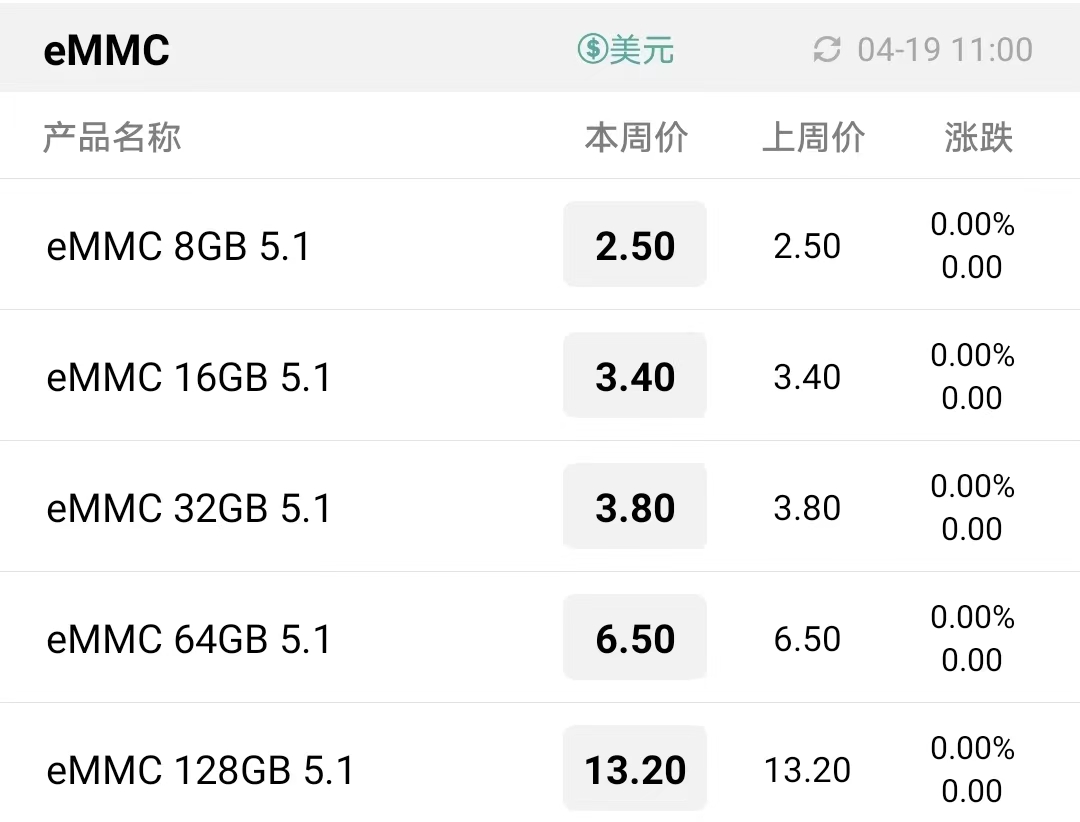1080x822 pixels.
Task: Open eMMC 8GB 5.1 product row
Action: point(540,245)
